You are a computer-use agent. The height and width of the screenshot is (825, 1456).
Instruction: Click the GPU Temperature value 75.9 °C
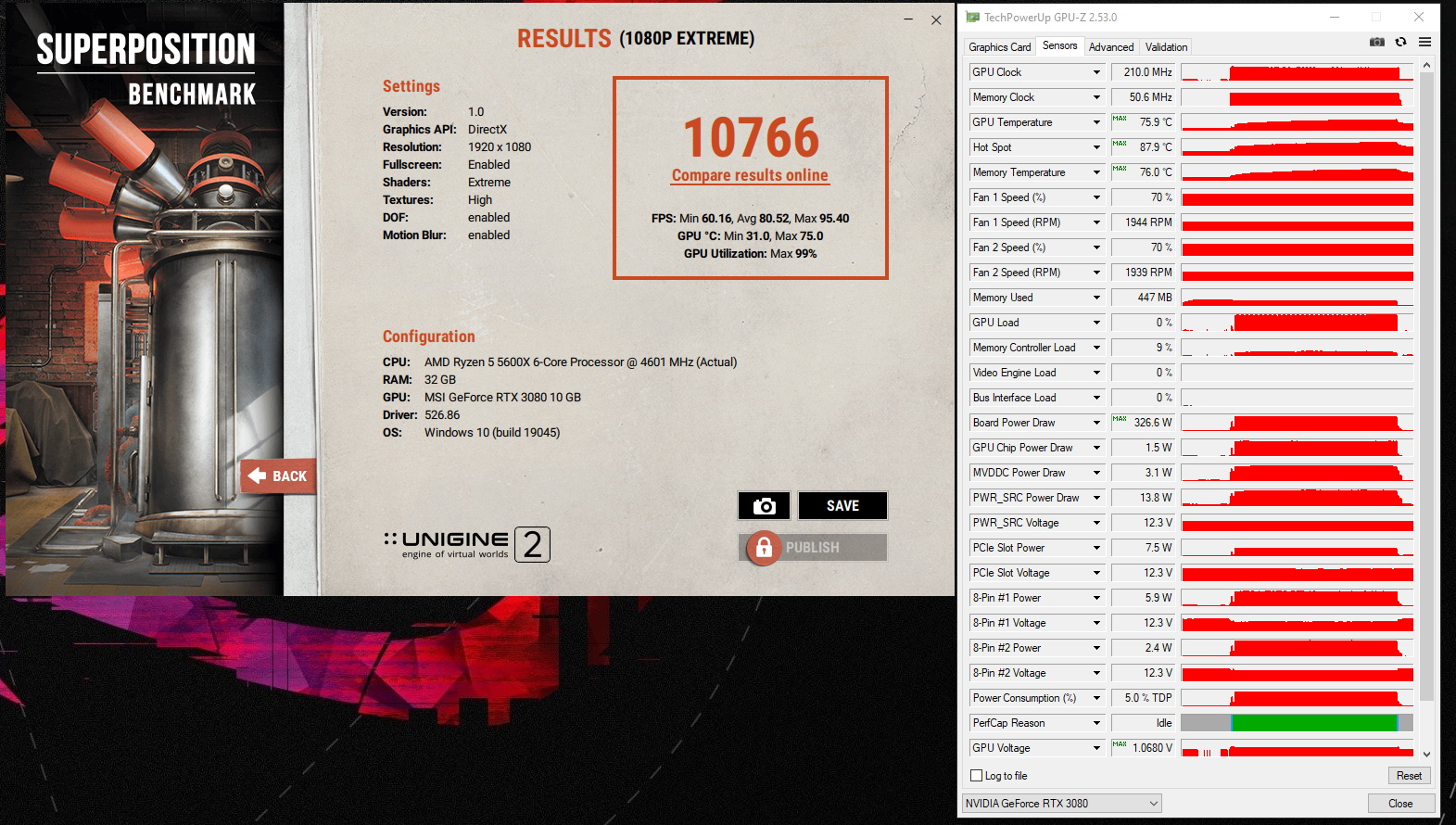tap(1143, 122)
